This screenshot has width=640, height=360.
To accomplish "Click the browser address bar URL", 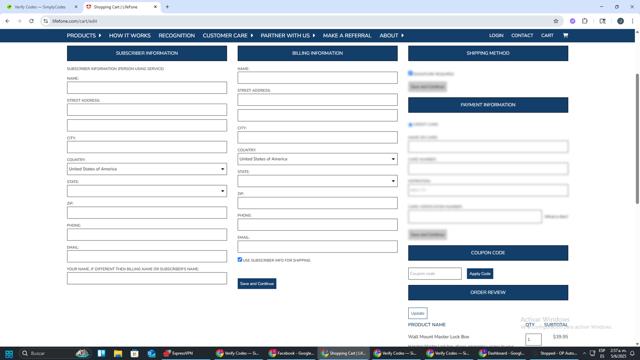I will pos(75,21).
